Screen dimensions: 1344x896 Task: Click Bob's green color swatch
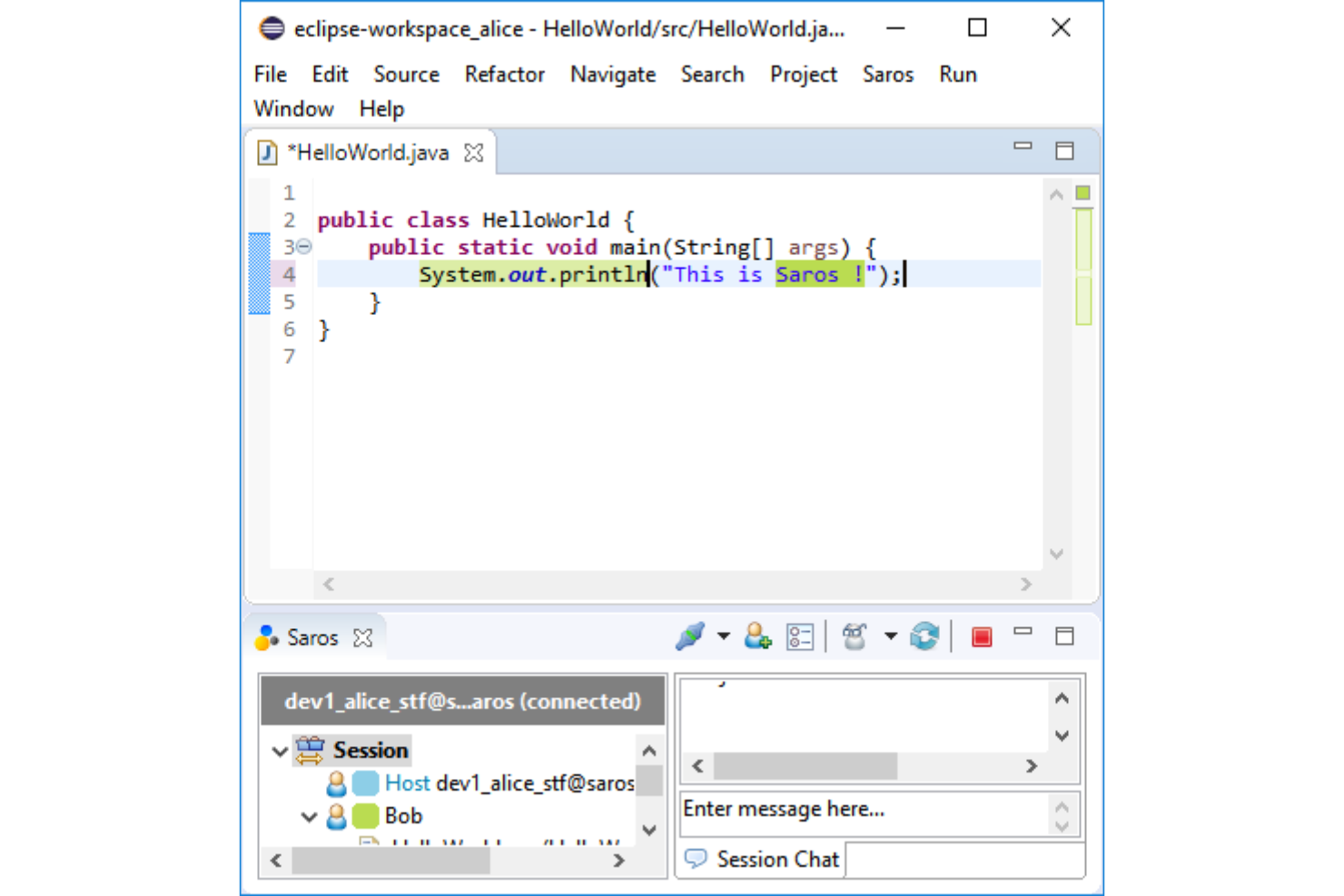pyautogui.click(x=365, y=816)
